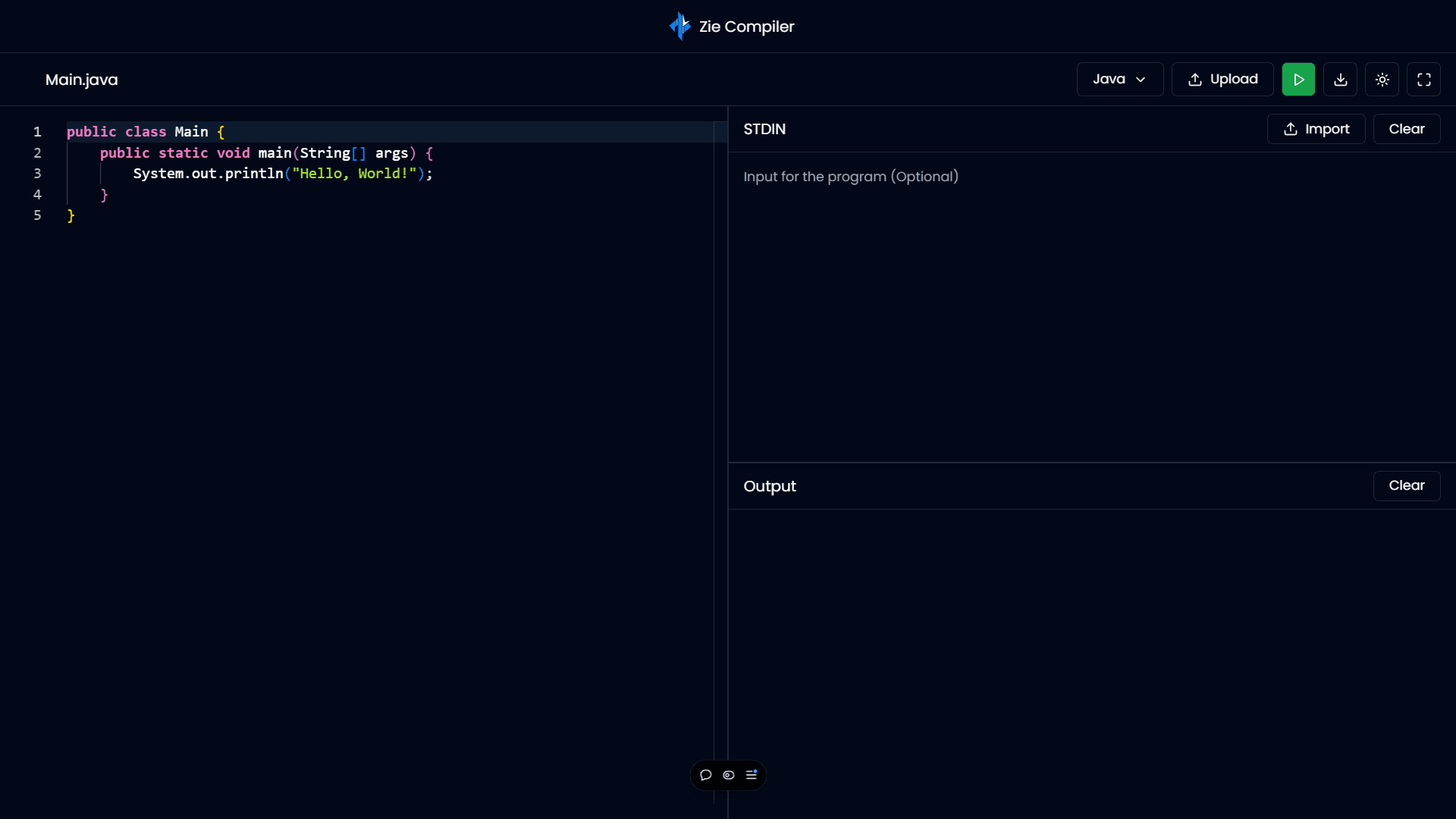Click line number 5 in gutter
This screenshot has height=819, width=1456.
click(37, 215)
